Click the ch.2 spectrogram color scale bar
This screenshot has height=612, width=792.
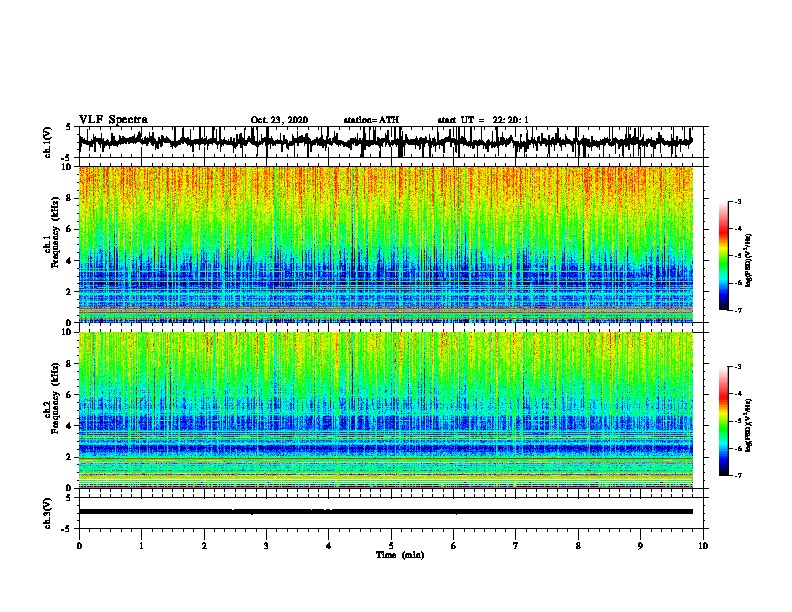[724, 421]
